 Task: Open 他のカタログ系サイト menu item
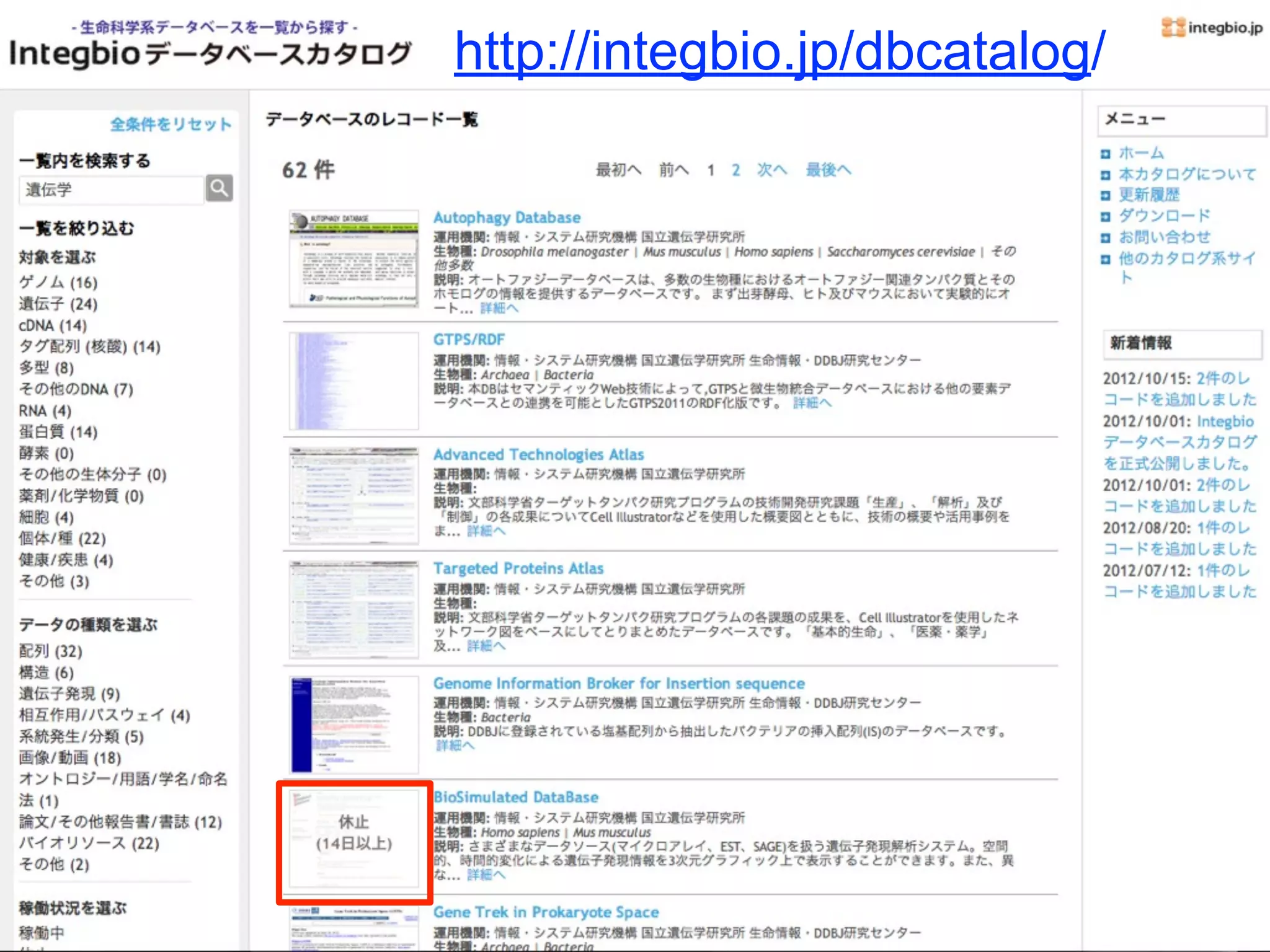click(1188, 268)
